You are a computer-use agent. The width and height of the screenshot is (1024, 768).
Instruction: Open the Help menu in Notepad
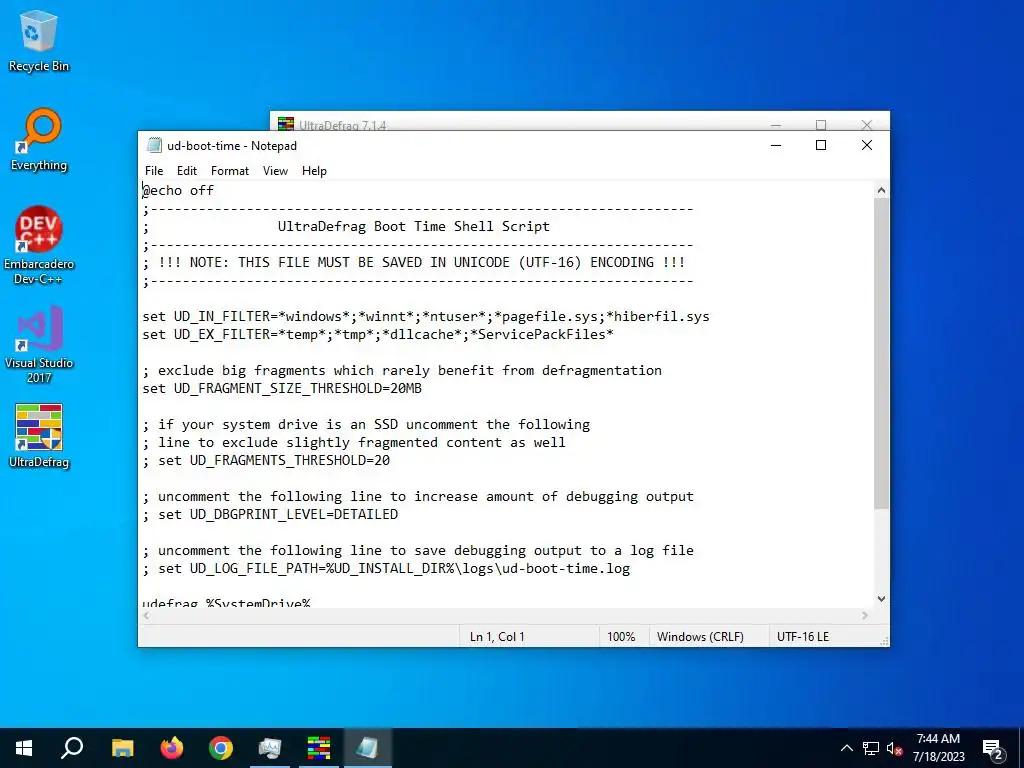click(314, 170)
